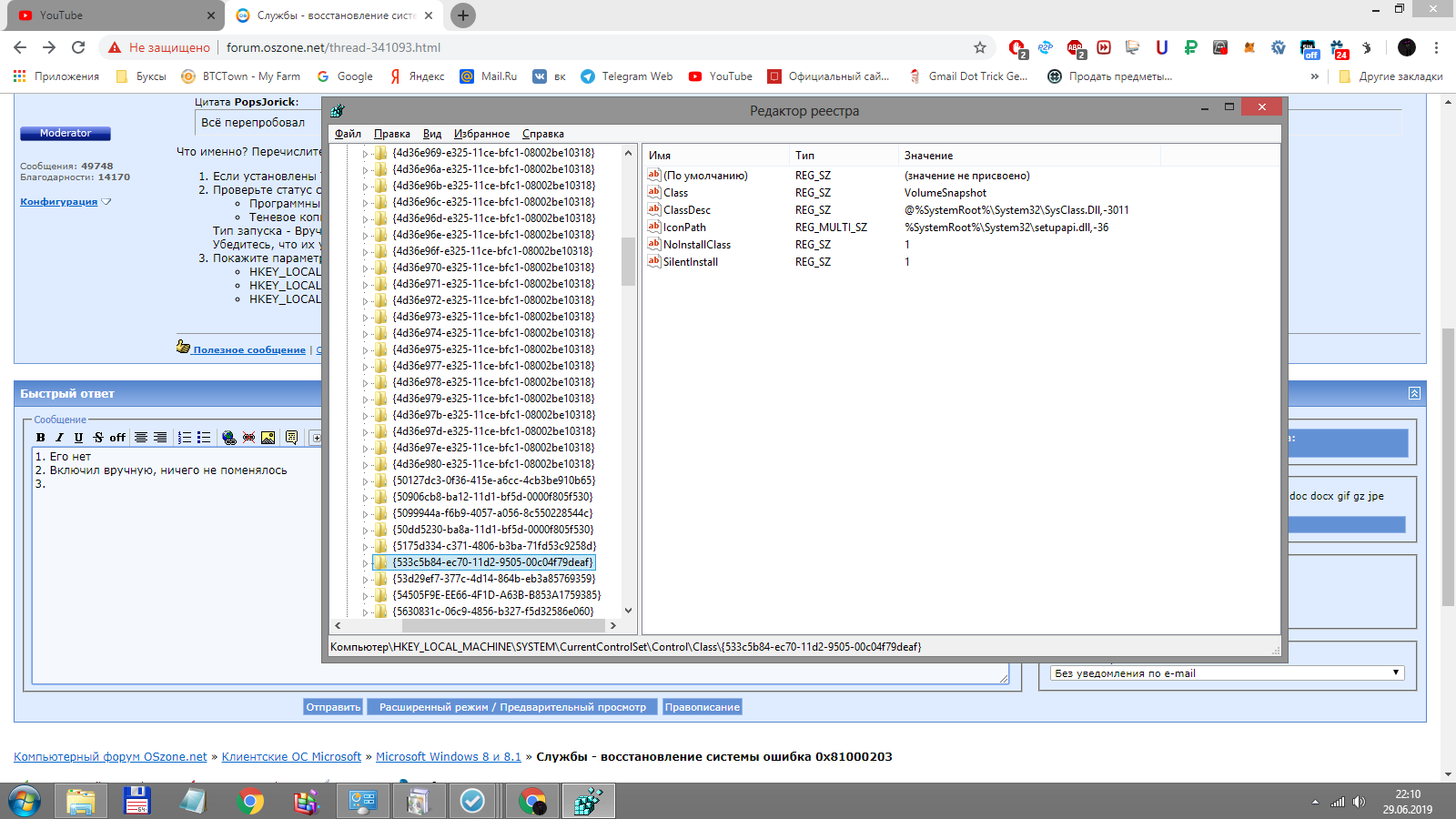Open the Правка menu in Registry Editor

point(391,134)
